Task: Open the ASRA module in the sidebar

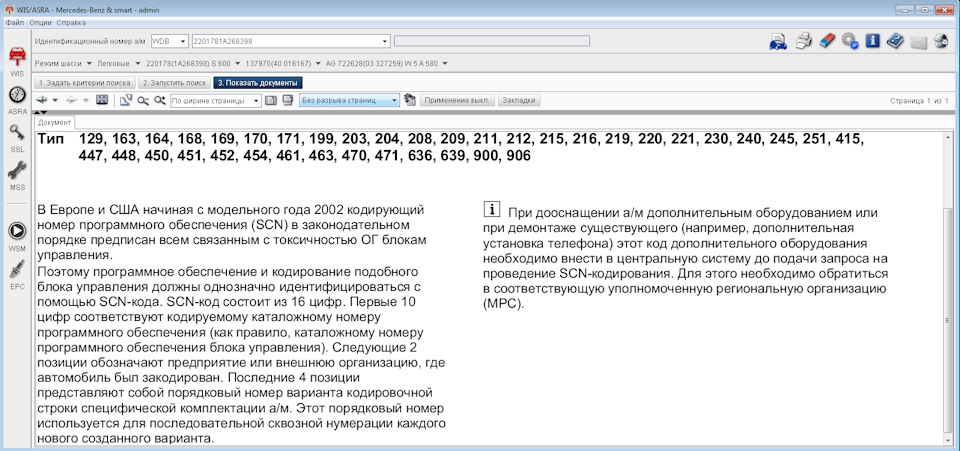Action: [x=17, y=96]
